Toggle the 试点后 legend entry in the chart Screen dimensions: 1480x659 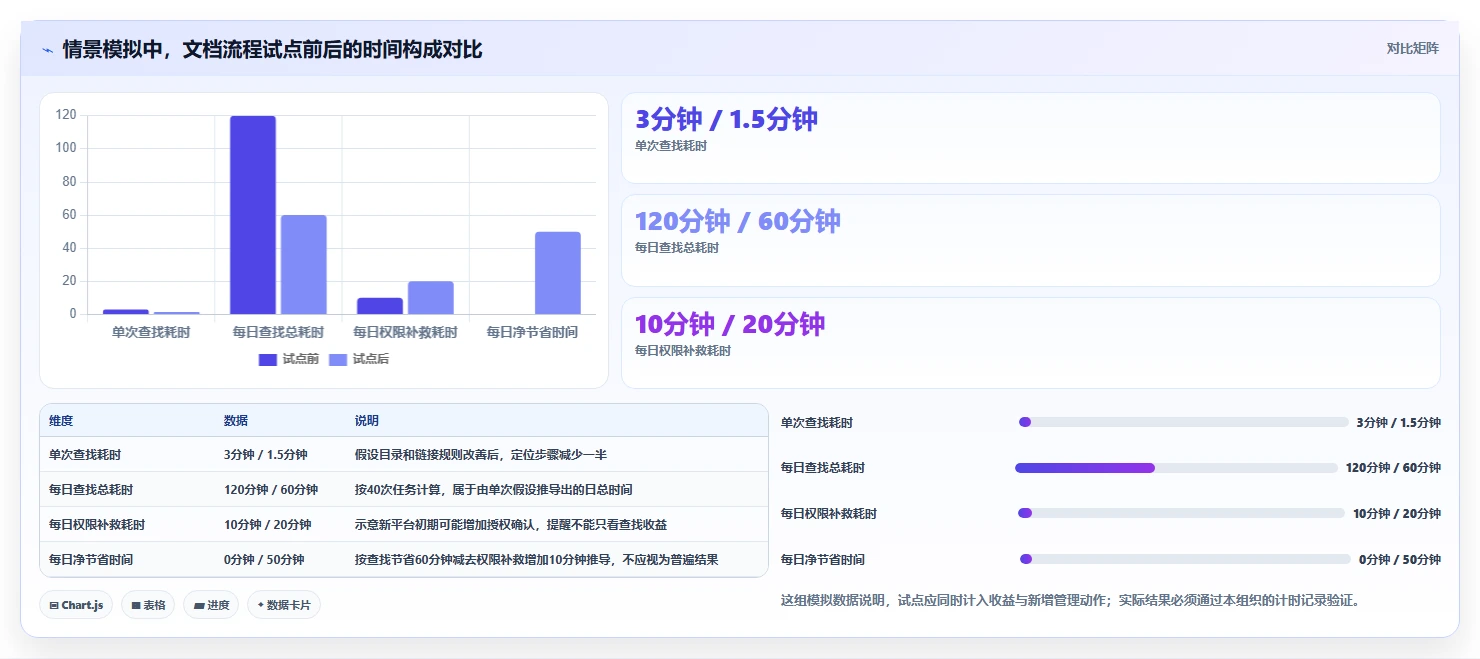click(x=358, y=359)
